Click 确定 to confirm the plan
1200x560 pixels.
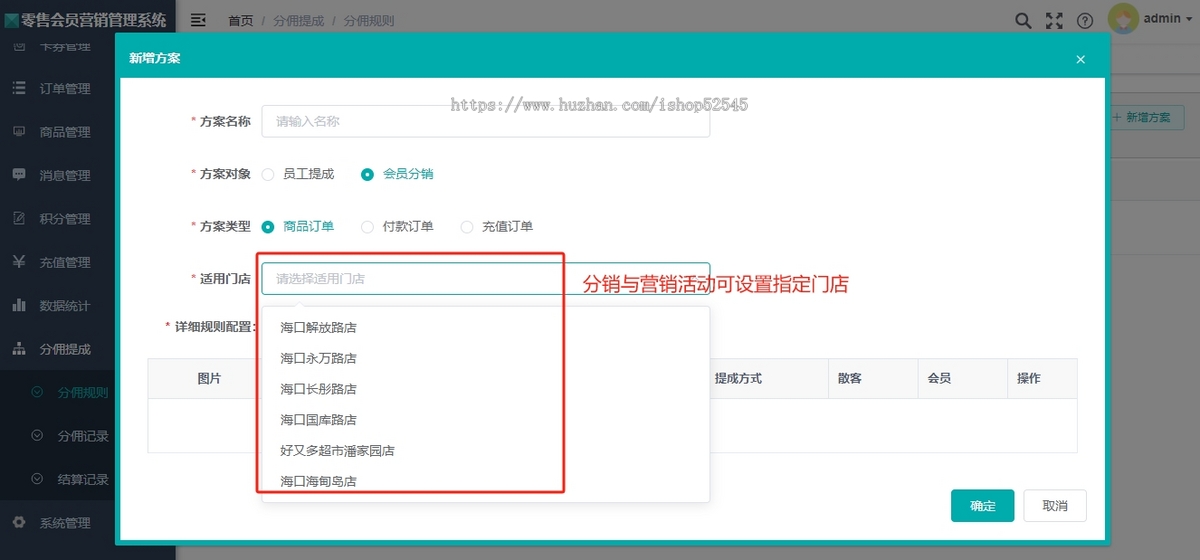click(x=982, y=506)
